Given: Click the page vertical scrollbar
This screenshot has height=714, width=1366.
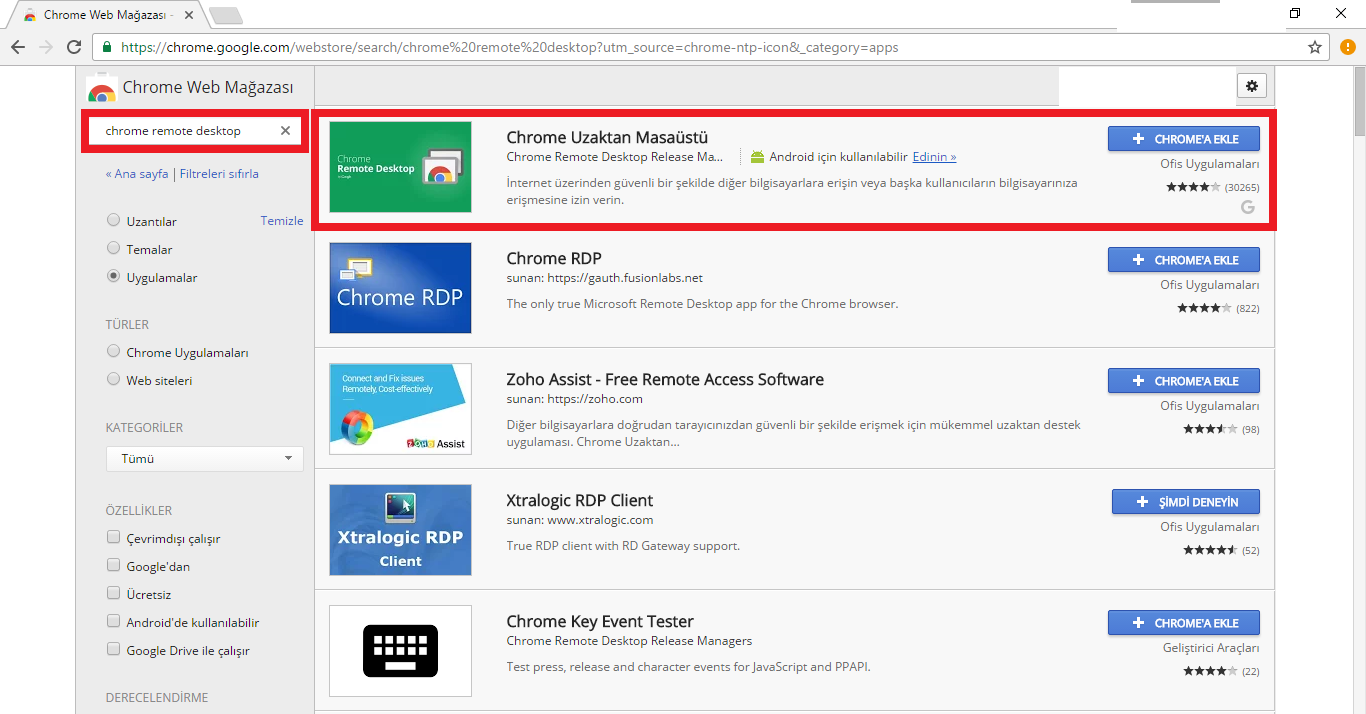Looking at the screenshot, I should 1359,100.
